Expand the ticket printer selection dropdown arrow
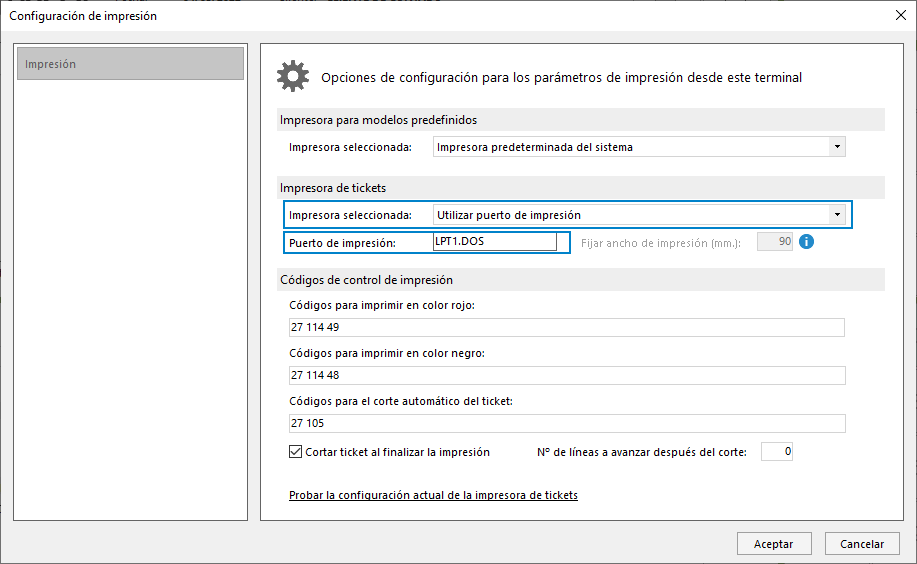The width and height of the screenshot is (917, 564). (x=837, y=215)
